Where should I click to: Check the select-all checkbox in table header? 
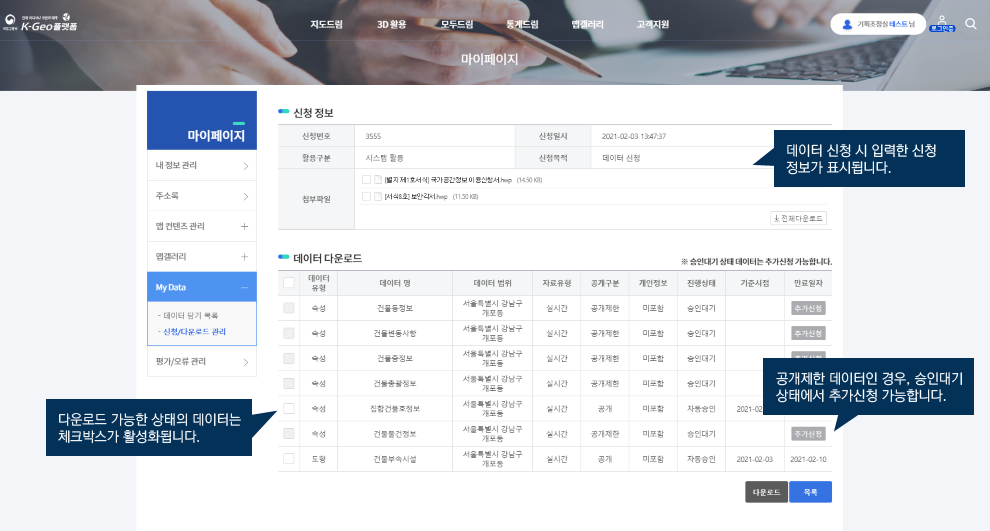coord(289,283)
